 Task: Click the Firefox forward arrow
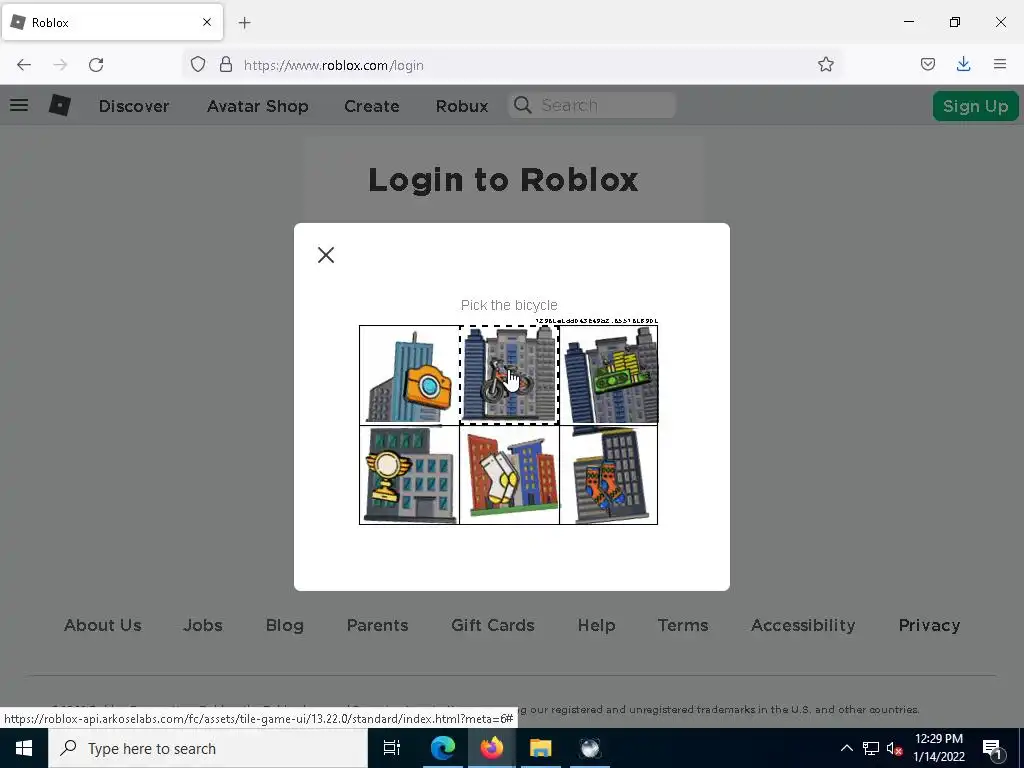60,65
